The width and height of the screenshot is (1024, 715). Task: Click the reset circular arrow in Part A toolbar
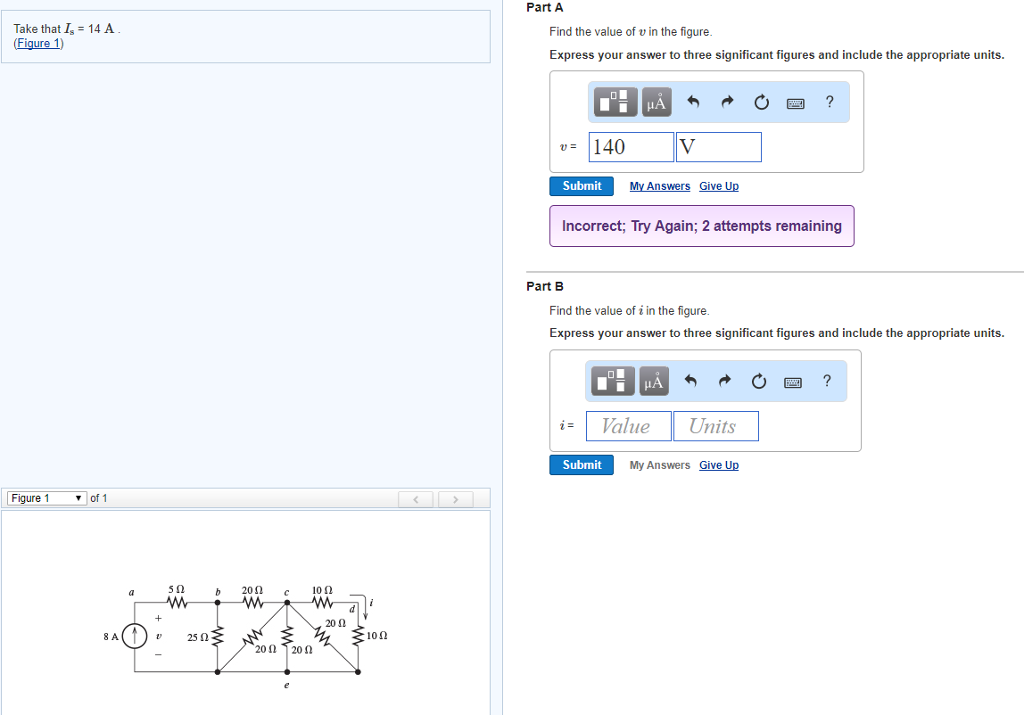pos(760,101)
